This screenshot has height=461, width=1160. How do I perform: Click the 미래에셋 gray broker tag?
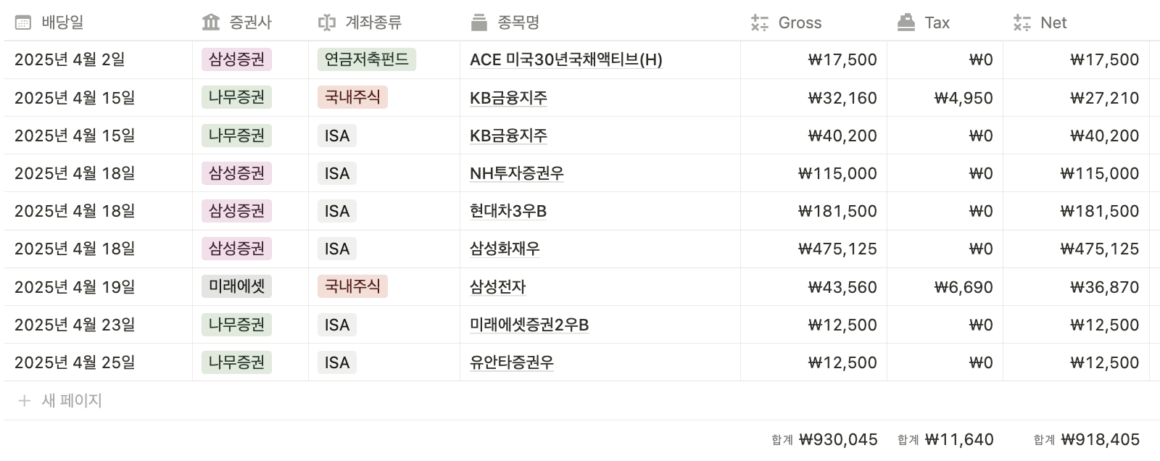pyautogui.click(x=237, y=287)
